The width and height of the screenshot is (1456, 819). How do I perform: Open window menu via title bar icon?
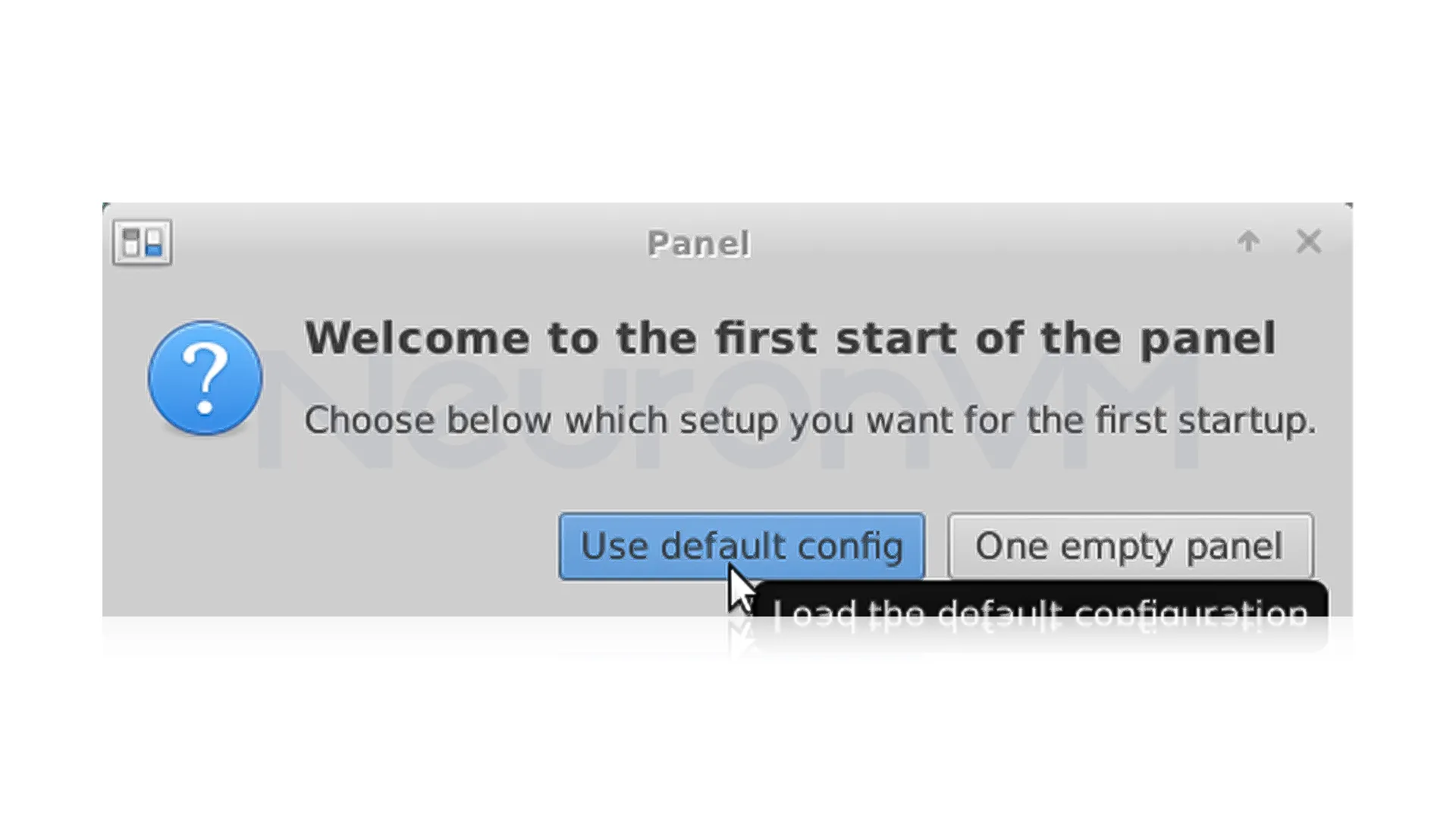(x=142, y=243)
